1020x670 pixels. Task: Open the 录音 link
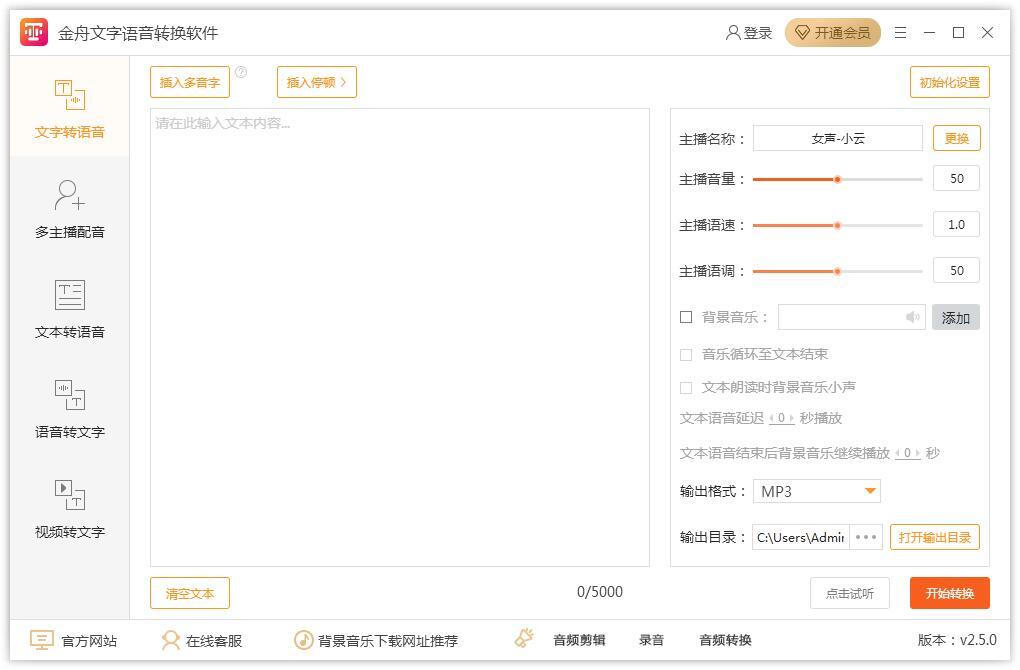coord(651,640)
